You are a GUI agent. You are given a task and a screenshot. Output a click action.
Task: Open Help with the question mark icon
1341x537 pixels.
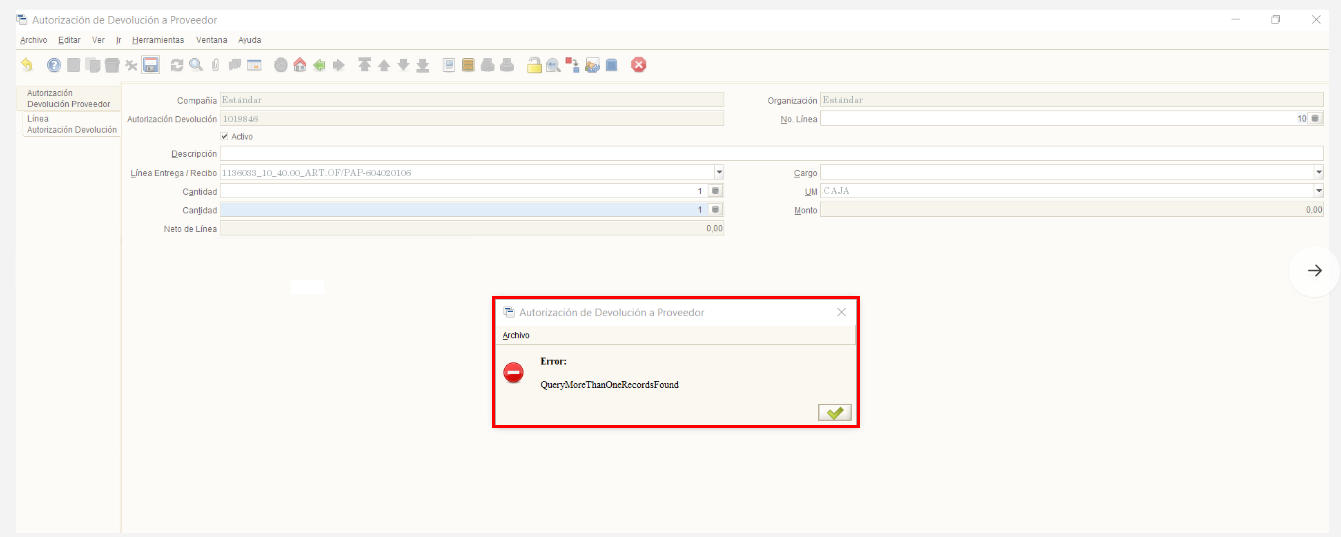pyautogui.click(x=54, y=65)
